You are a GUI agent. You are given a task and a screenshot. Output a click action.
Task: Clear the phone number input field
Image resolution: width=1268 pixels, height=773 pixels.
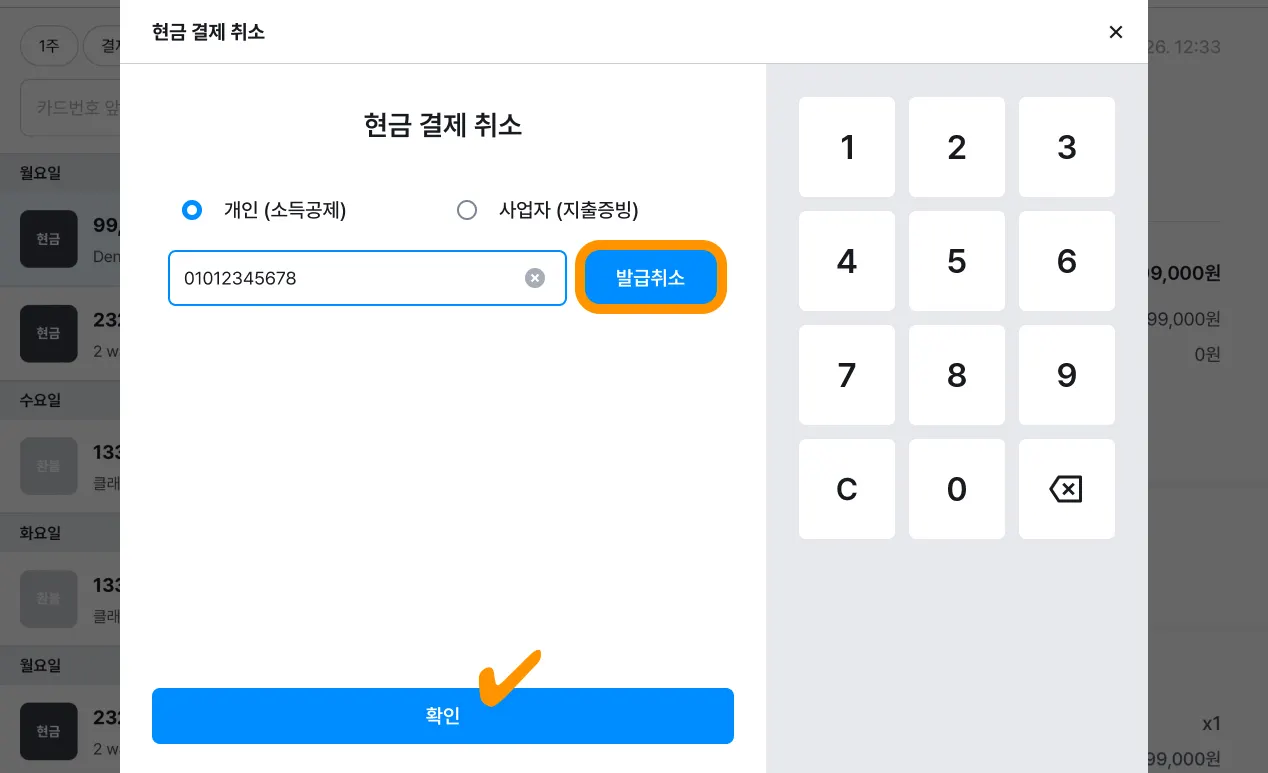pyautogui.click(x=535, y=278)
